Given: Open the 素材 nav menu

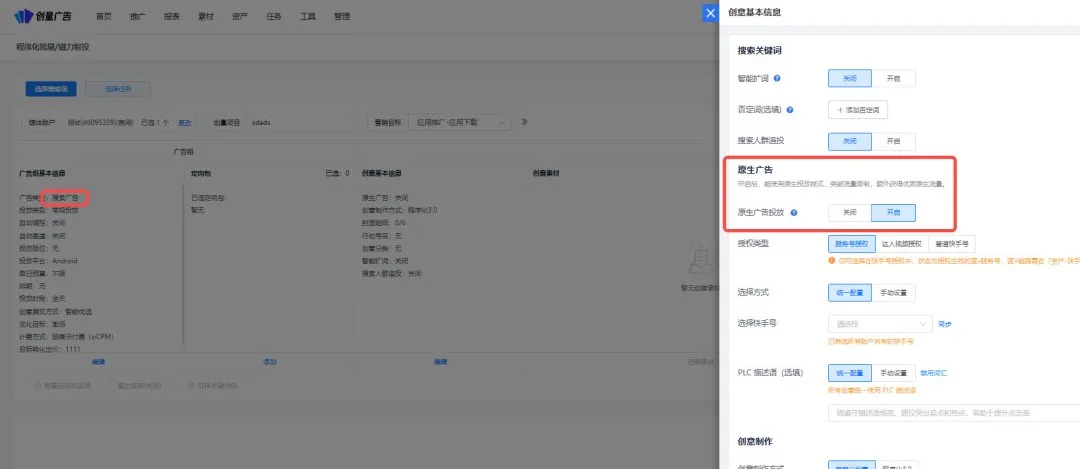Looking at the screenshot, I should 205,17.
